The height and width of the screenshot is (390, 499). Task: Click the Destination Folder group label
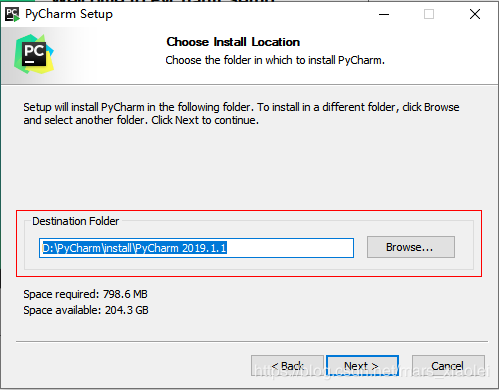tap(75, 221)
